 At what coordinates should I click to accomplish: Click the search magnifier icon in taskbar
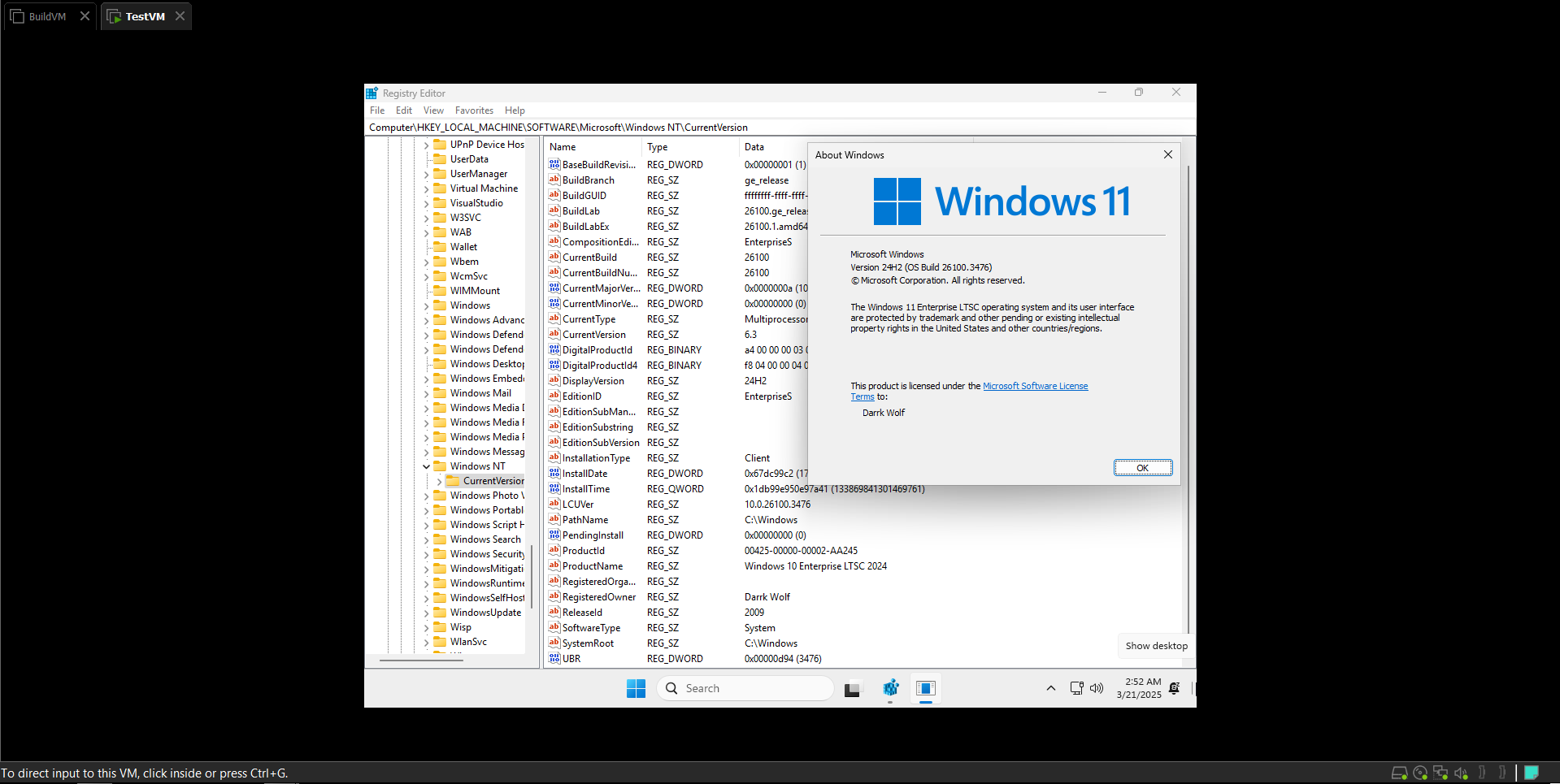pos(671,688)
